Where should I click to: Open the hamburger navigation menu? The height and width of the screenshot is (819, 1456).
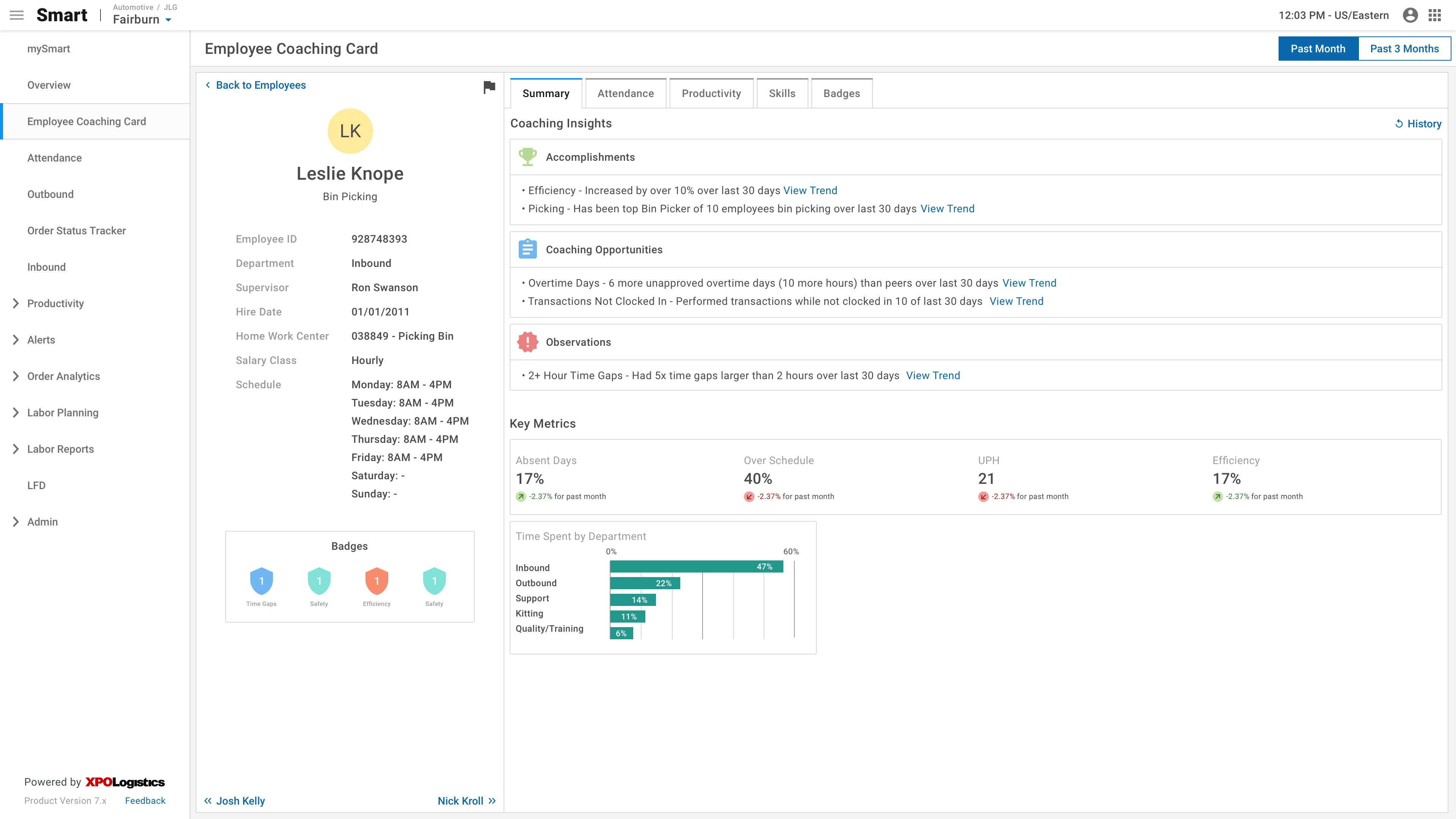pyautogui.click(x=16, y=15)
